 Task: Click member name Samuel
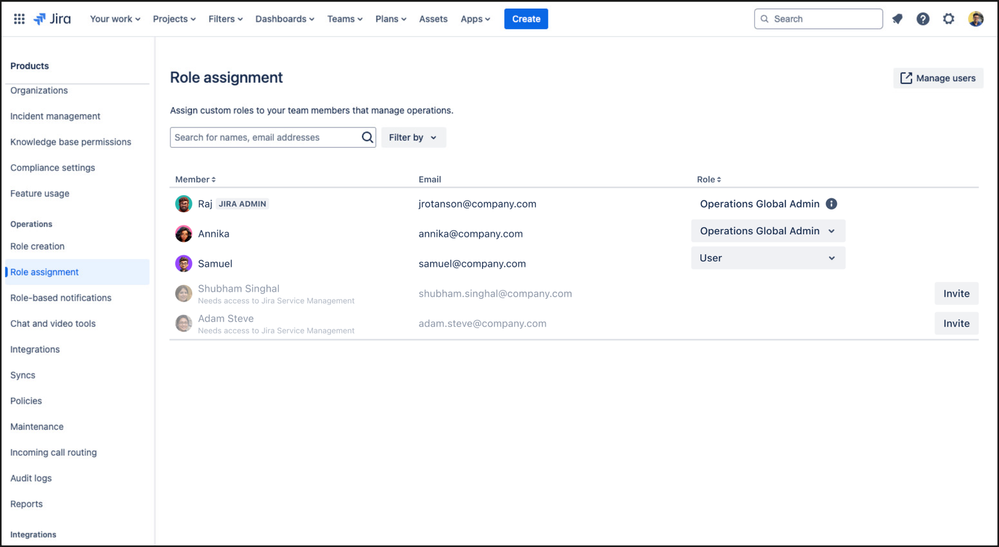coord(215,264)
